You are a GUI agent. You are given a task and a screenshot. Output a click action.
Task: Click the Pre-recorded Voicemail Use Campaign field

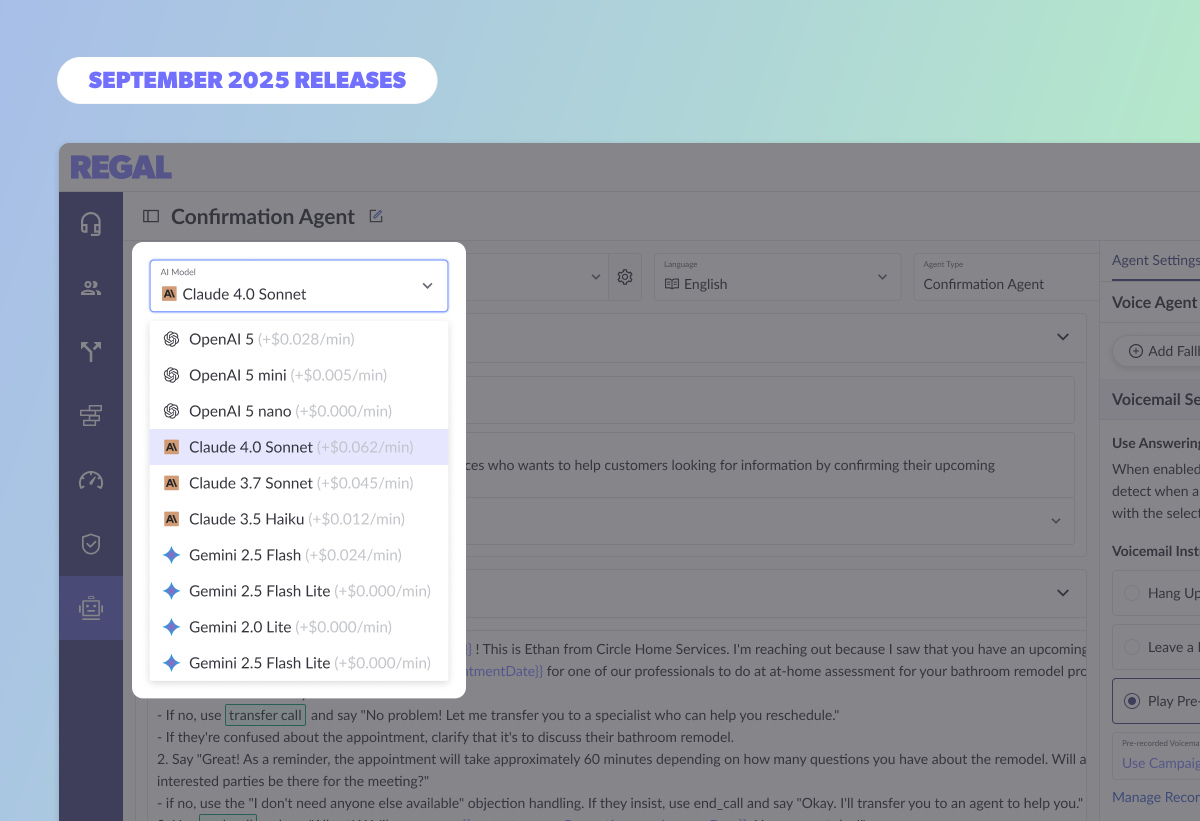(1156, 755)
